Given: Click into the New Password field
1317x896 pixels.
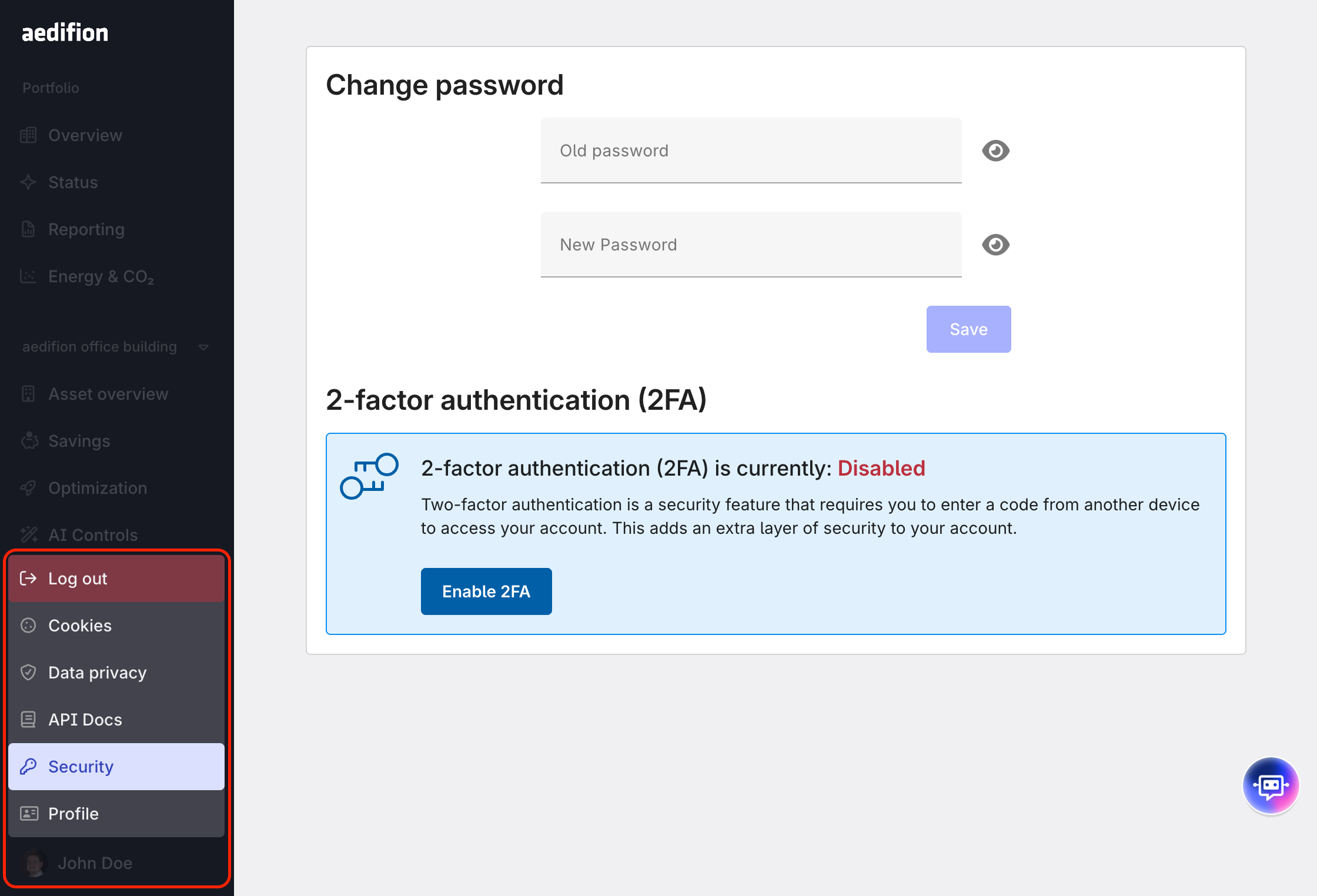Looking at the screenshot, I should pyautogui.click(x=751, y=245).
